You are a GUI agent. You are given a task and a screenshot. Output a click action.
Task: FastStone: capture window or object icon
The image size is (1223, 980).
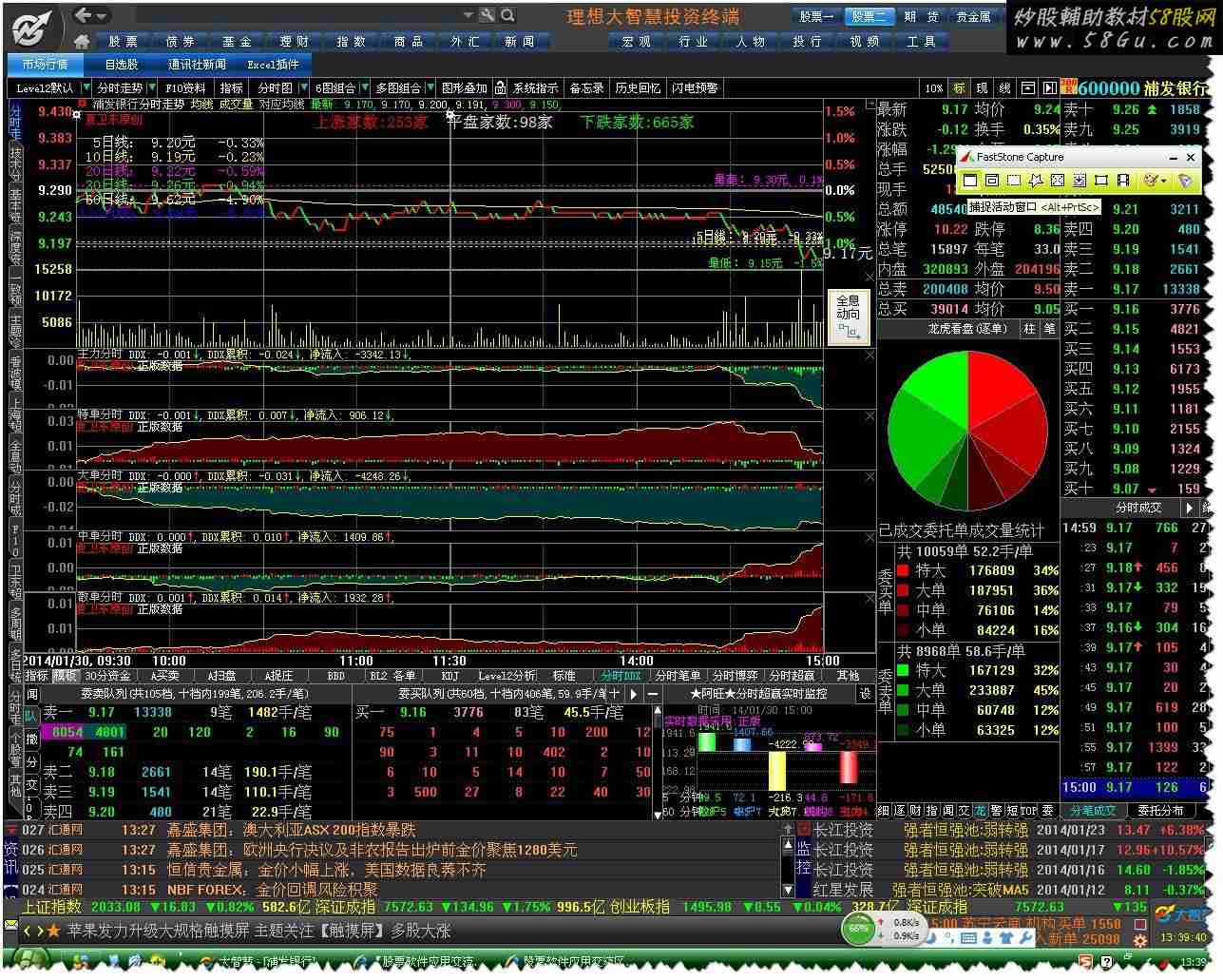point(992,180)
